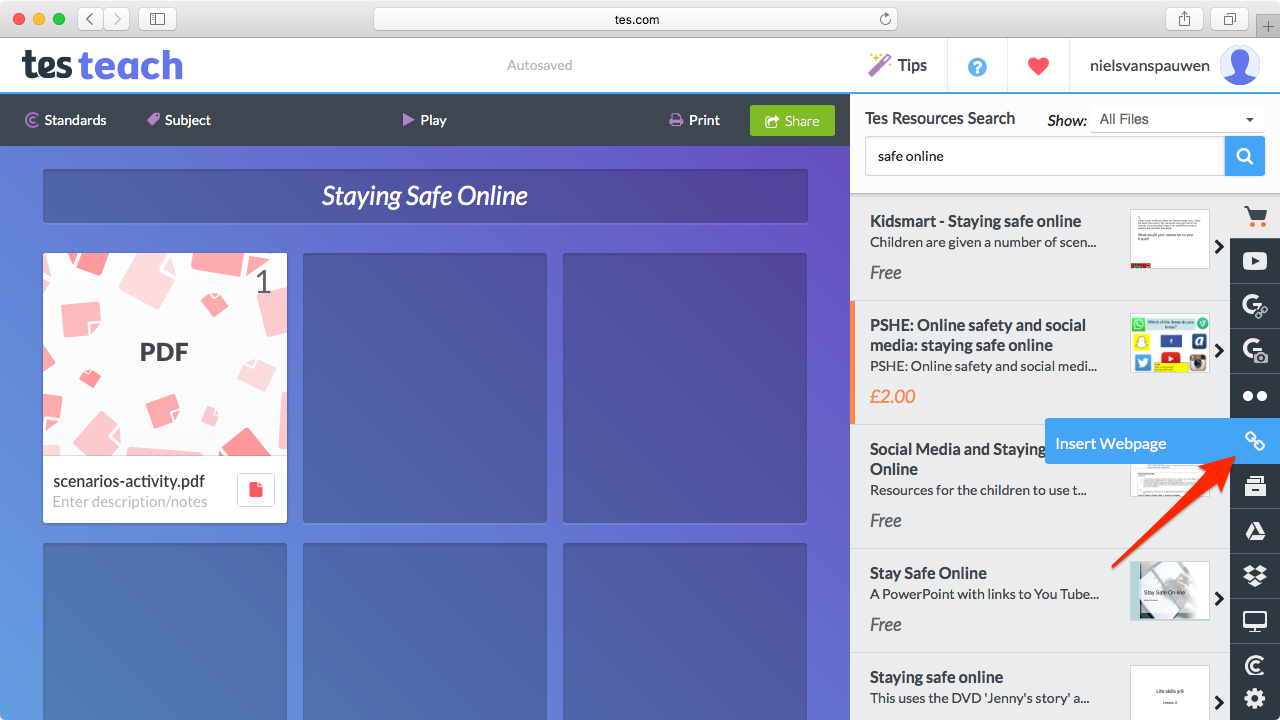Click the Insert Webpage link icon

(x=1255, y=441)
